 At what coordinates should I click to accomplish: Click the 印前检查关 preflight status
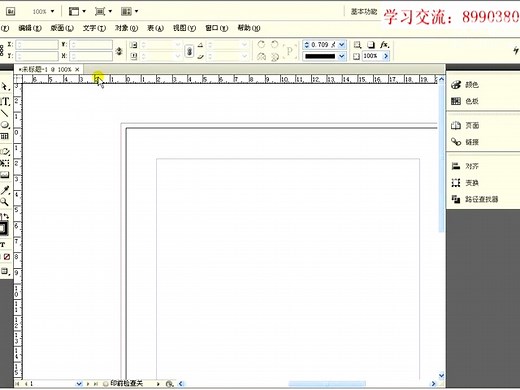127,384
